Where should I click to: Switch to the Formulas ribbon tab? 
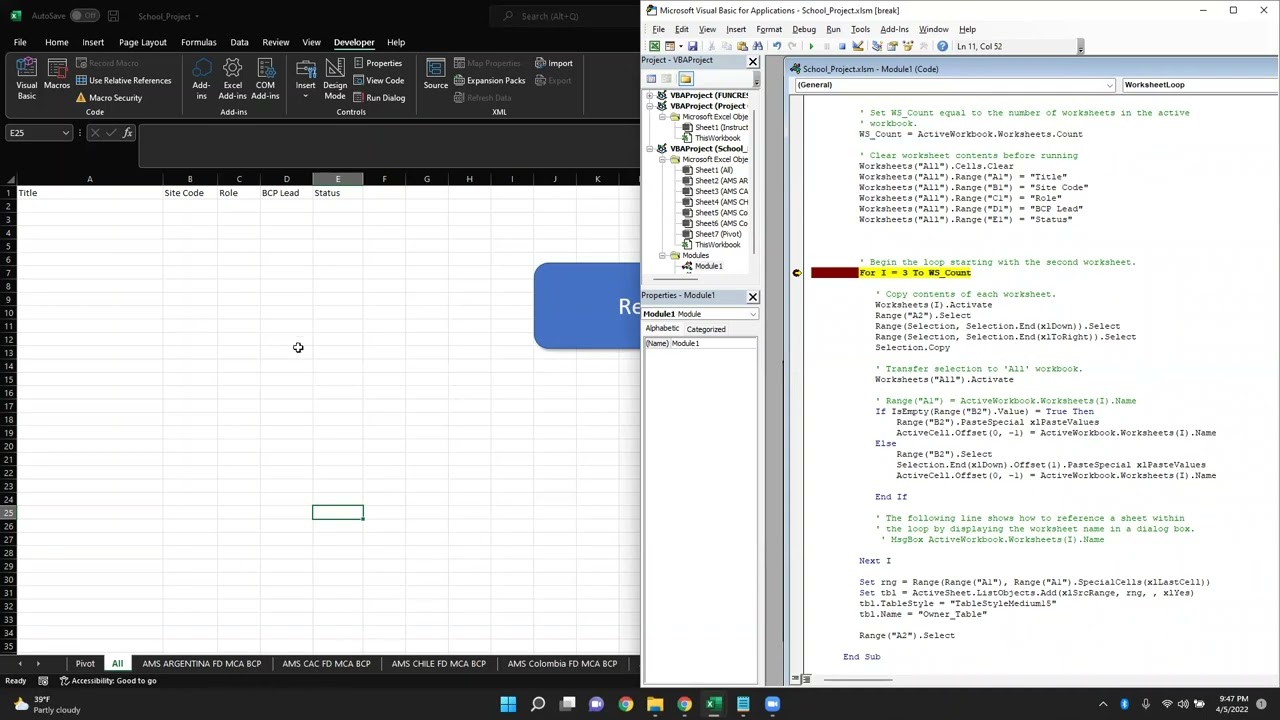coord(198,42)
